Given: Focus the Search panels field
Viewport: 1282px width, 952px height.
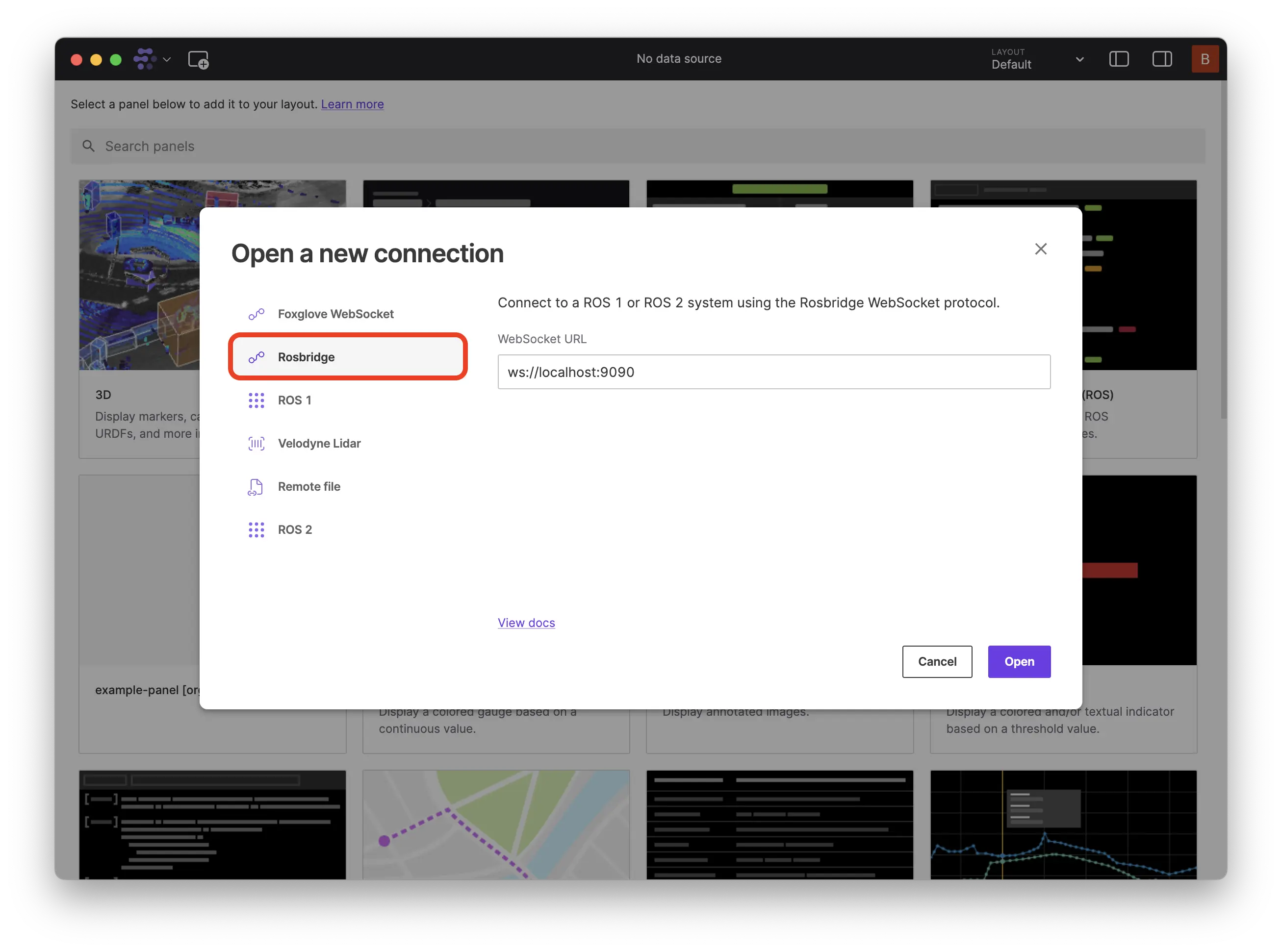Looking at the screenshot, I should 638,146.
